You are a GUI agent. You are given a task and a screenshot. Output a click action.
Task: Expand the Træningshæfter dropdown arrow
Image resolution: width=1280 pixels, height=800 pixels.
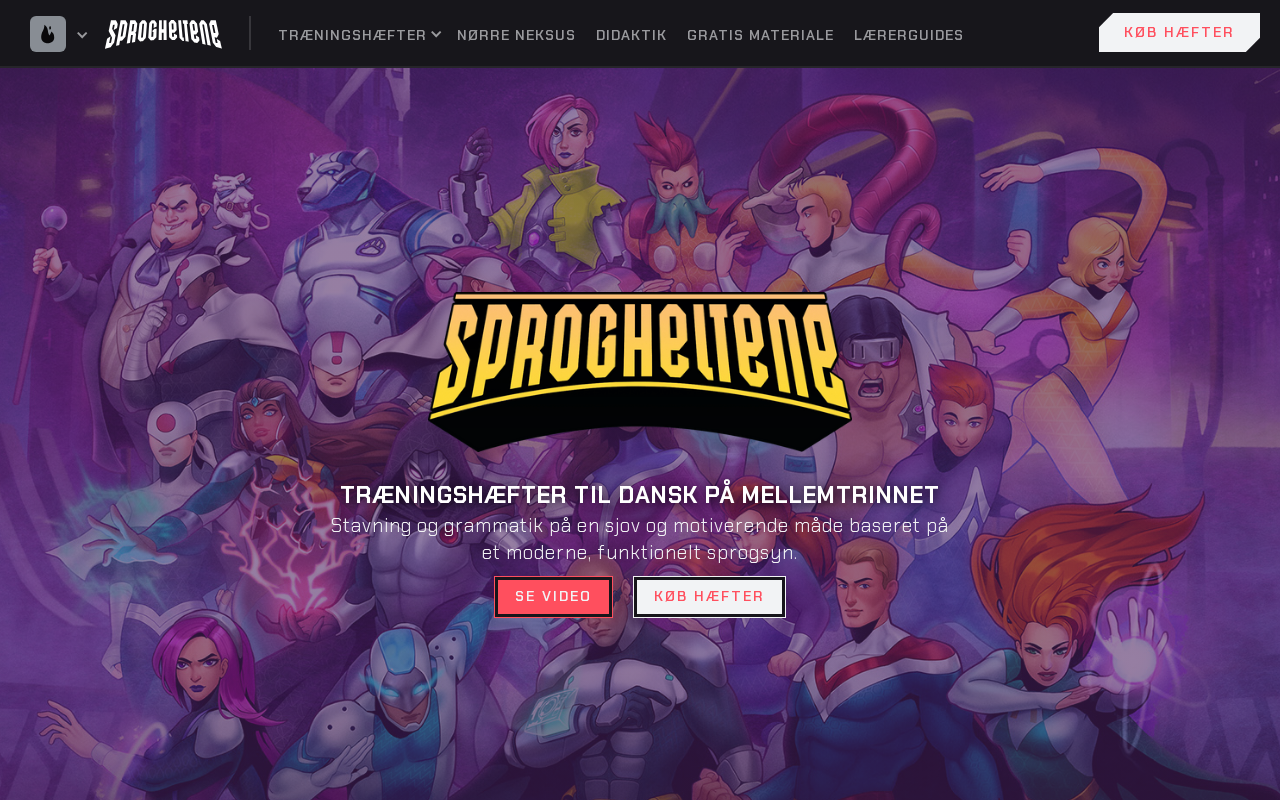click(x=436, y=35)
